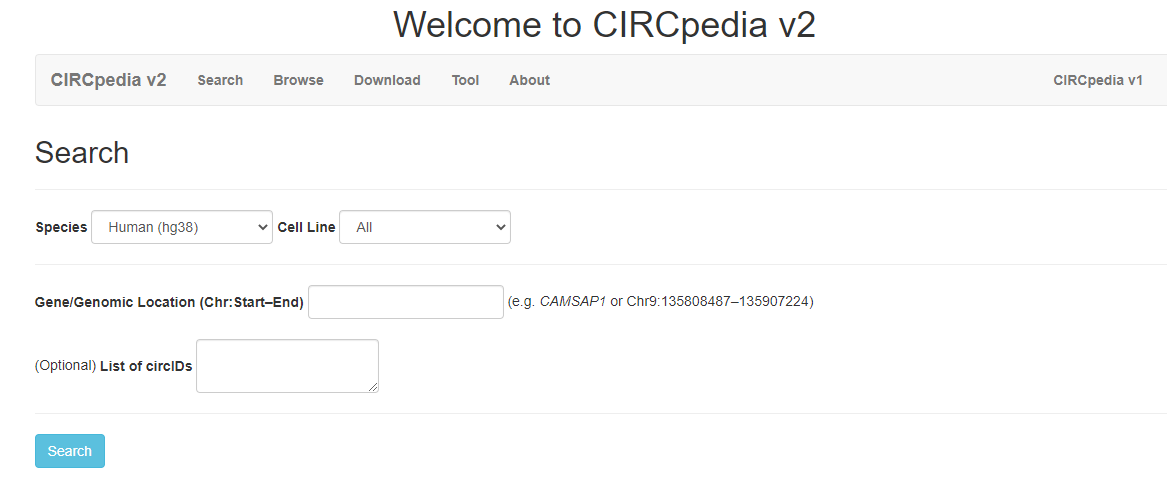
Task: Click inside the List of circIDs textarea
Action: click(287, 366)
